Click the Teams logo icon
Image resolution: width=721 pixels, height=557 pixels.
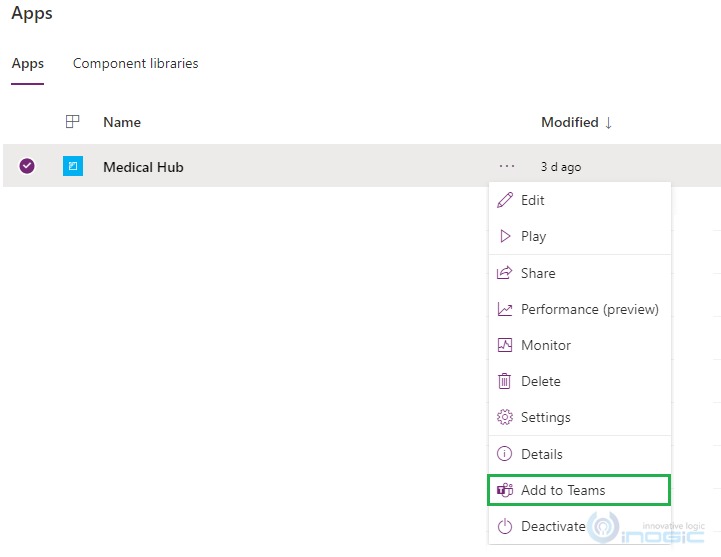point(504,490)
